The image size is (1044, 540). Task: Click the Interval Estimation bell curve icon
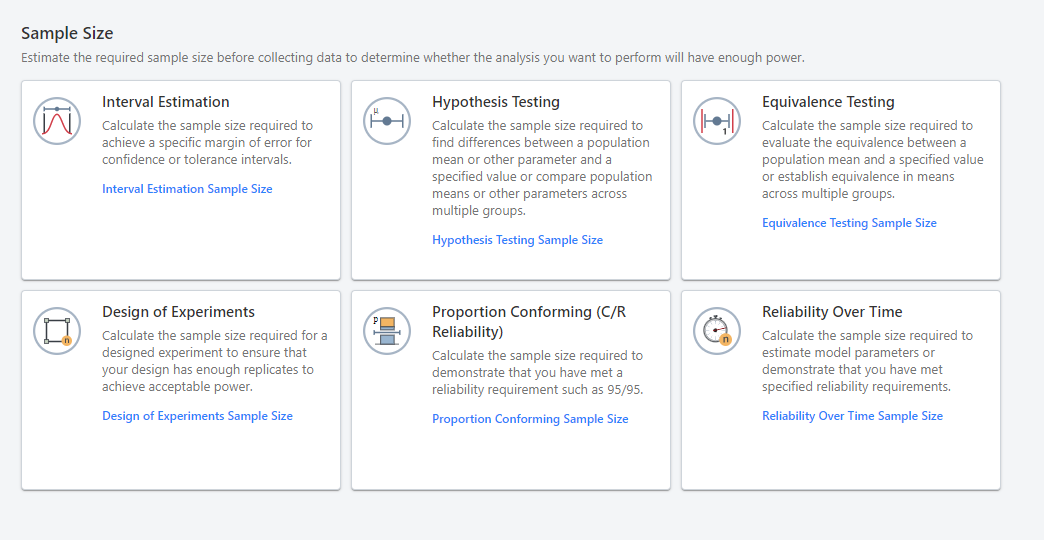(x=57, y=121)
